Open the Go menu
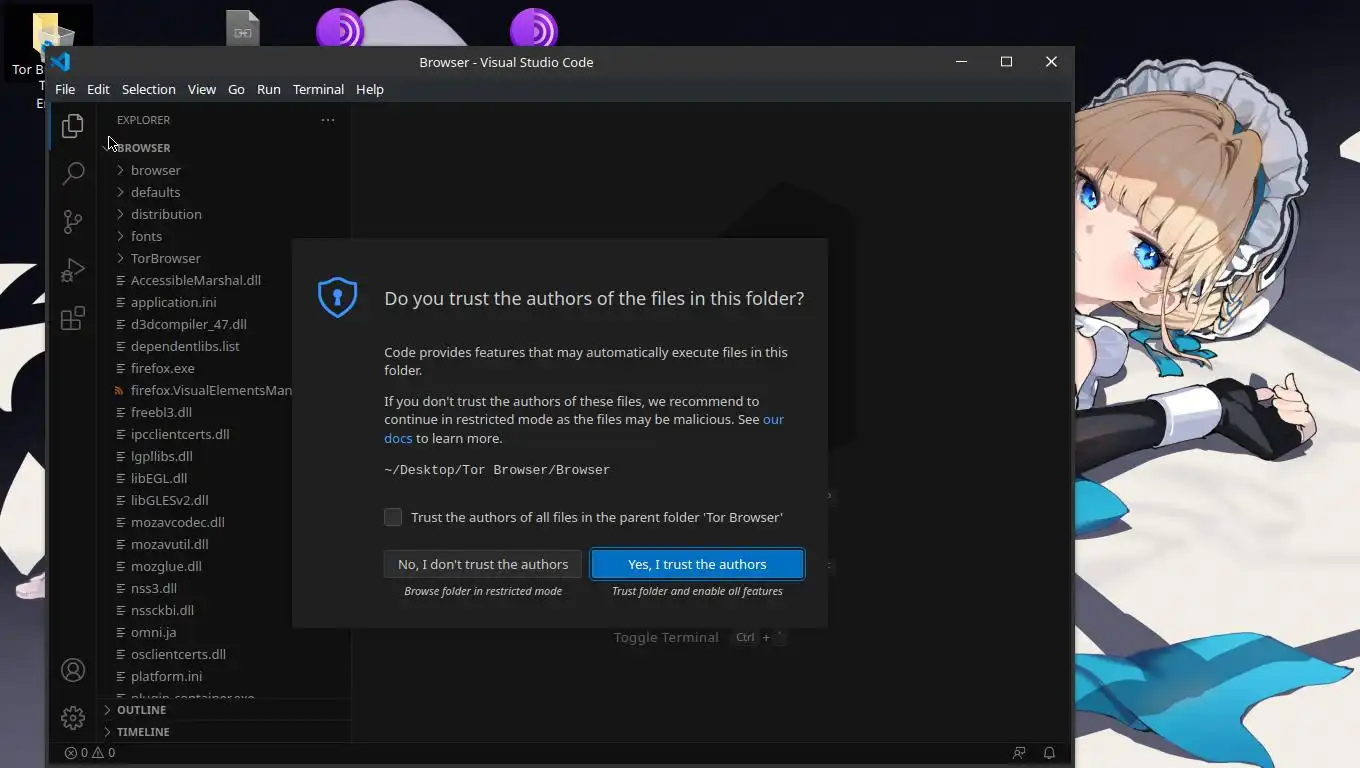 coord(236,89)
